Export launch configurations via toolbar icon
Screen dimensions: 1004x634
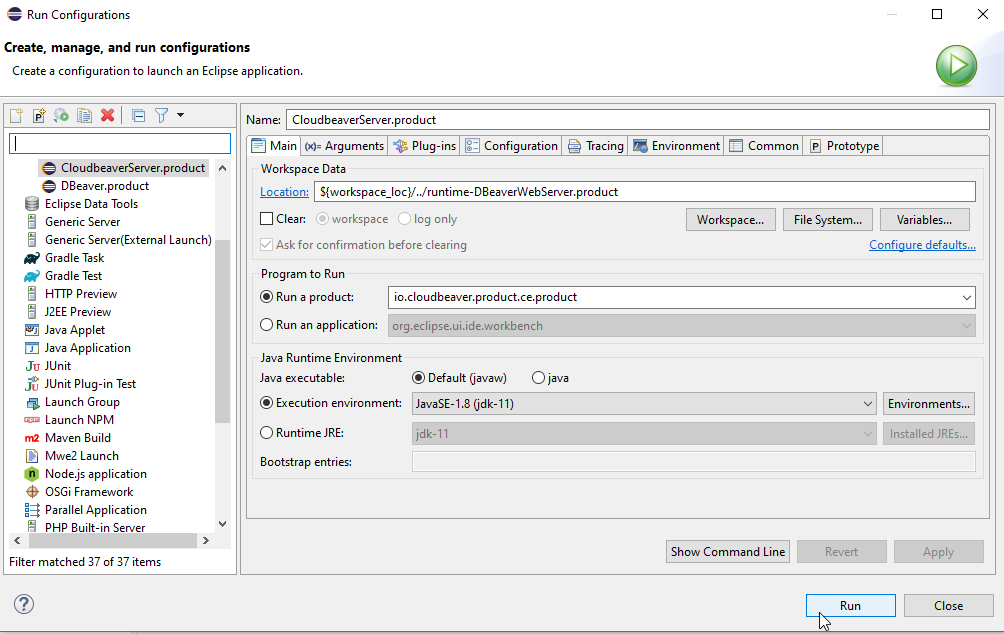(x=60, y=116)
